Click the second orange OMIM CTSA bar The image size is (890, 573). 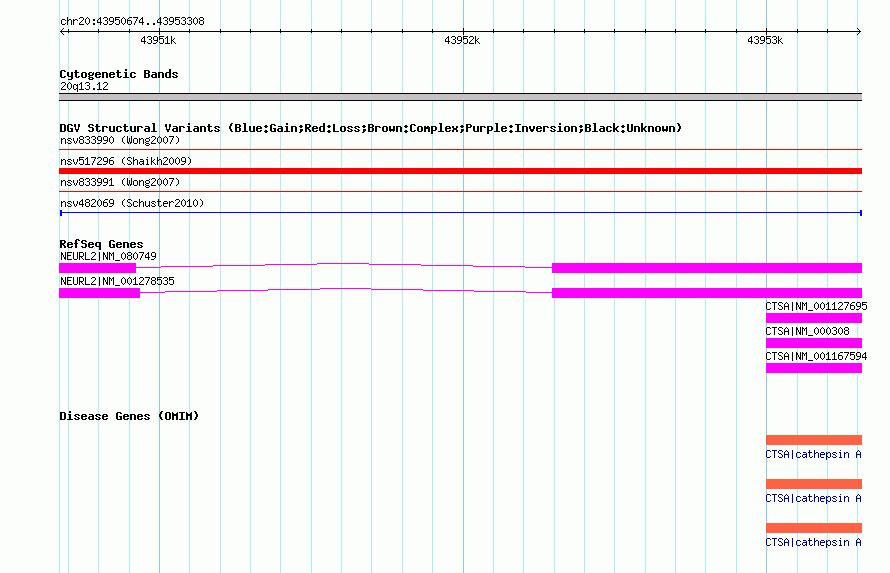tap(814, 484)
